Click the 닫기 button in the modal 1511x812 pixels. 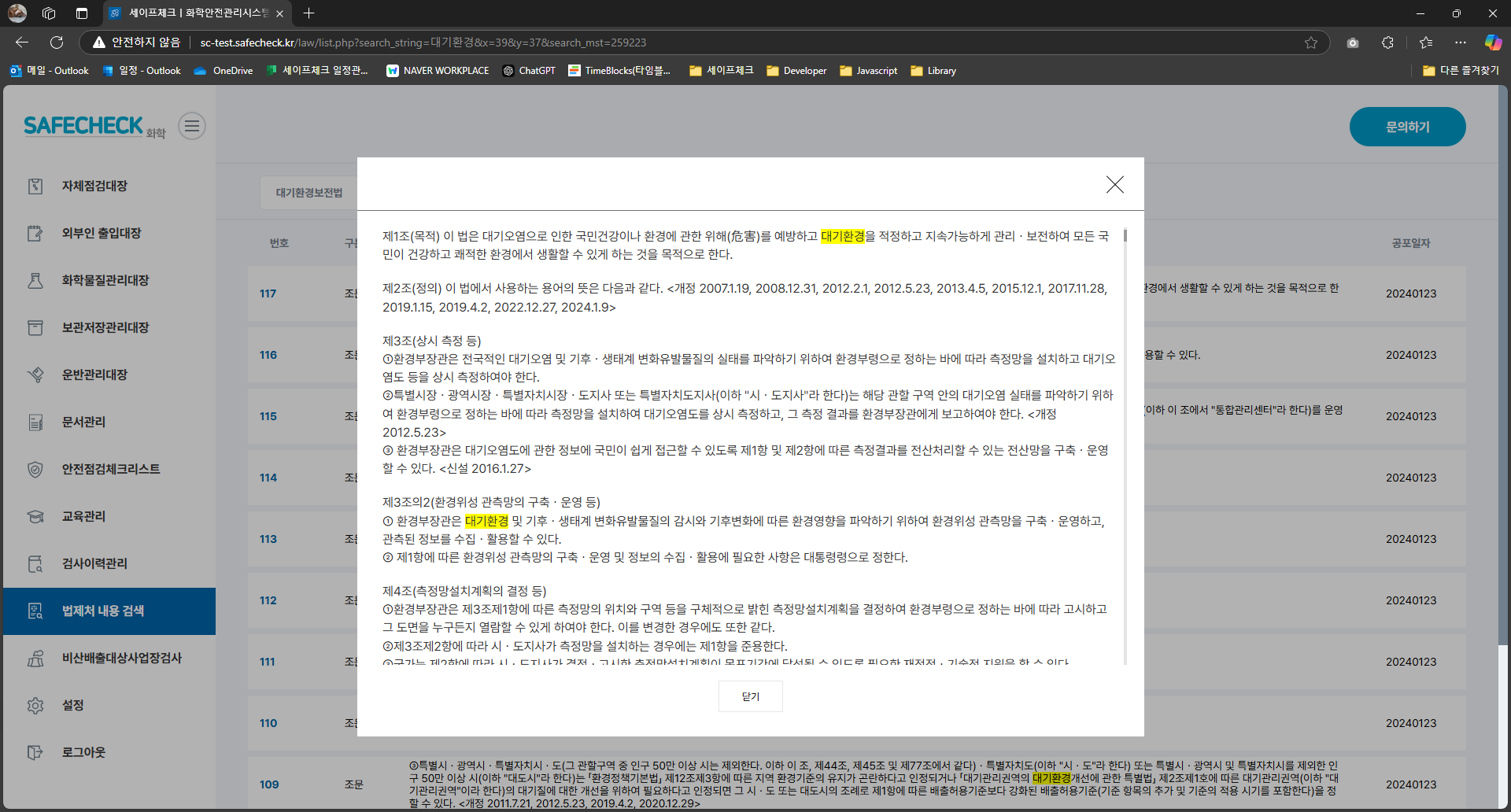tap(751, 696)
